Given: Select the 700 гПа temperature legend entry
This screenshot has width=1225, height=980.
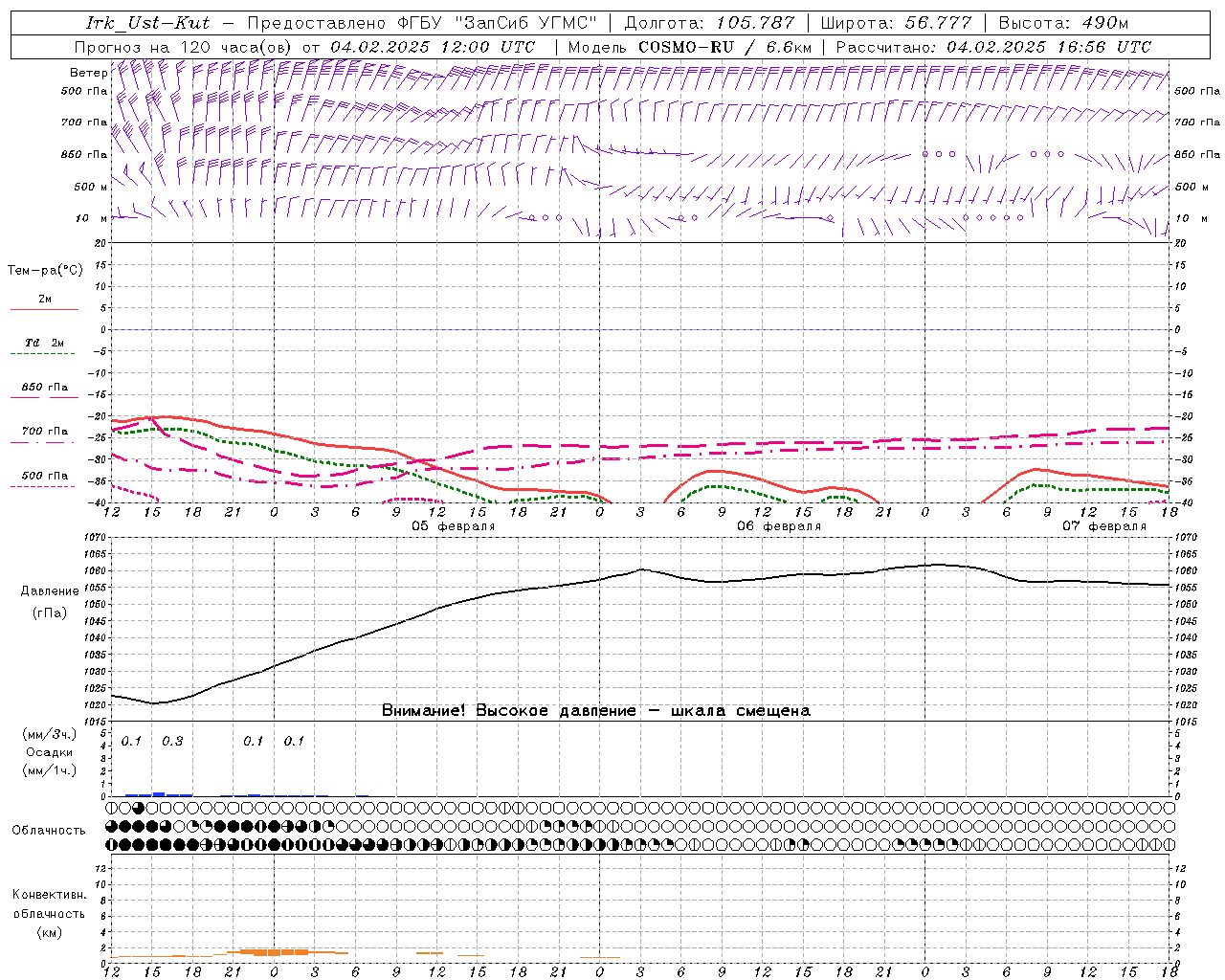Looking at the screenshot, I should click(44, 433).
